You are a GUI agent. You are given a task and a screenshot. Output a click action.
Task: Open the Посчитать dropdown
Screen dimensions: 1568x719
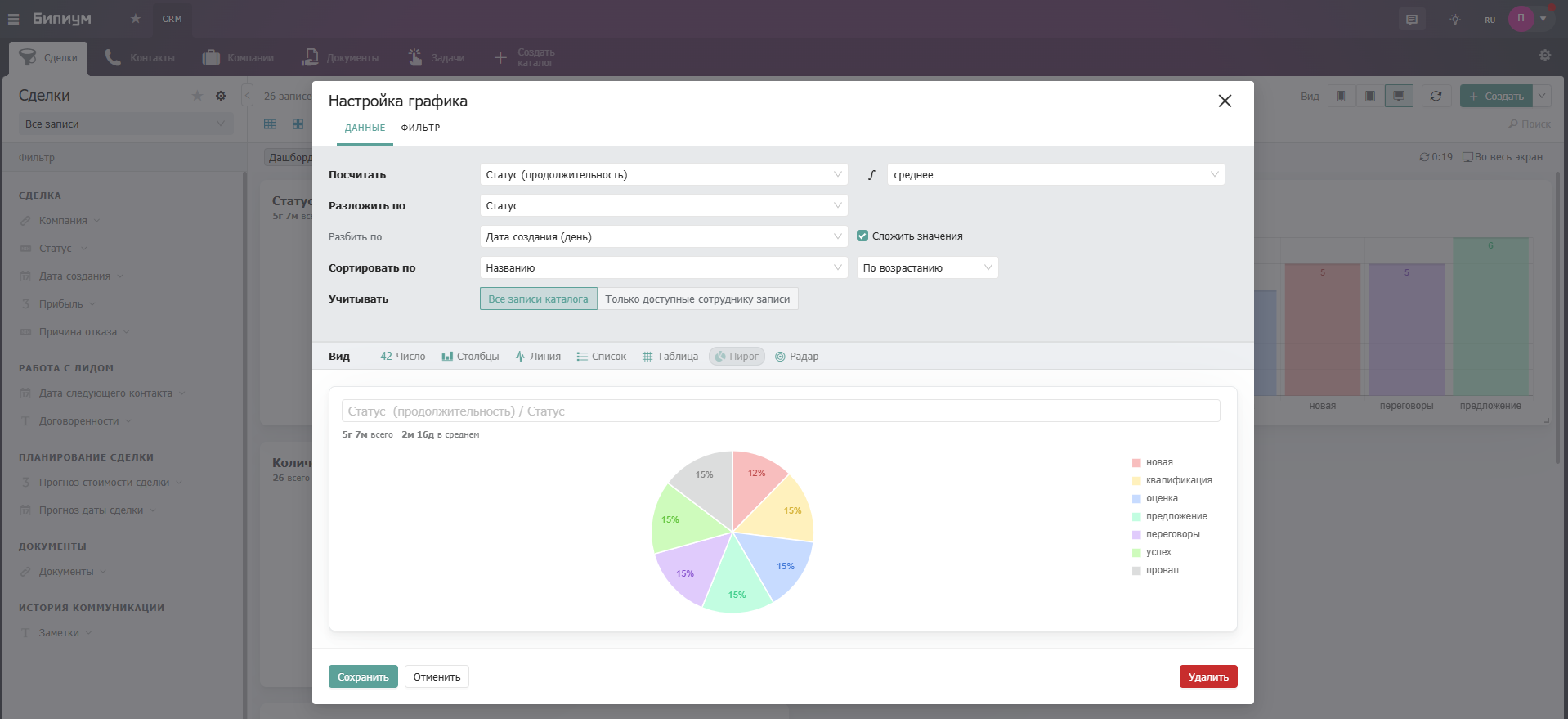663,175
